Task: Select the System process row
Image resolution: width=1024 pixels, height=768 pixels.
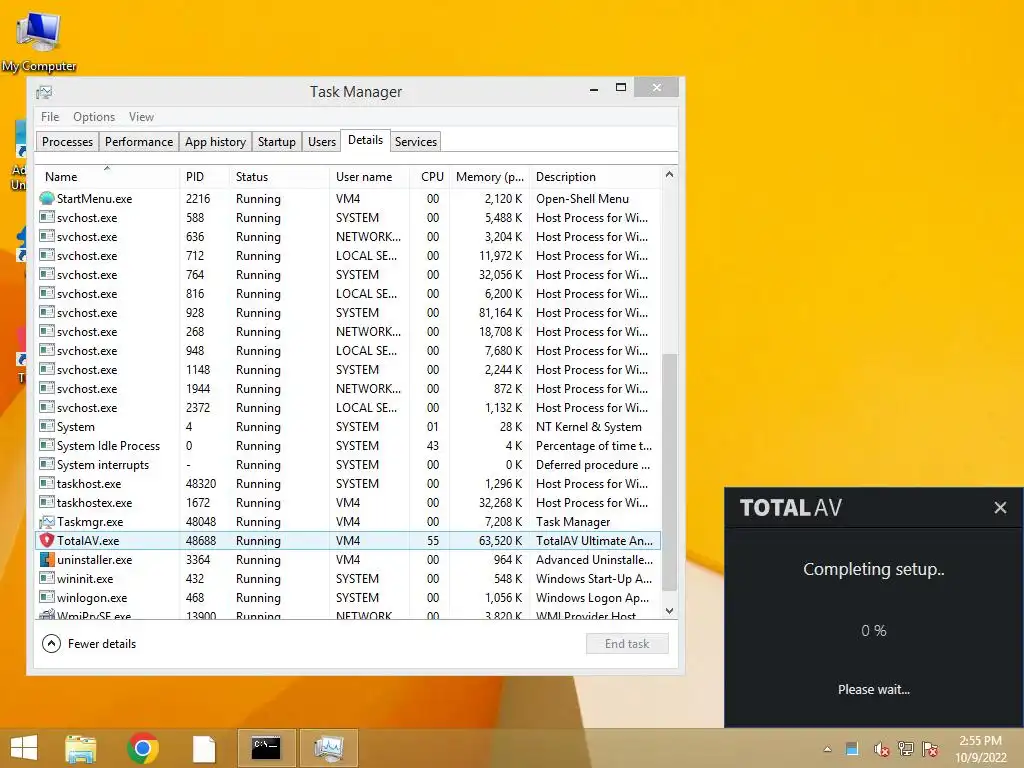Action: click(x=349, y=426)
